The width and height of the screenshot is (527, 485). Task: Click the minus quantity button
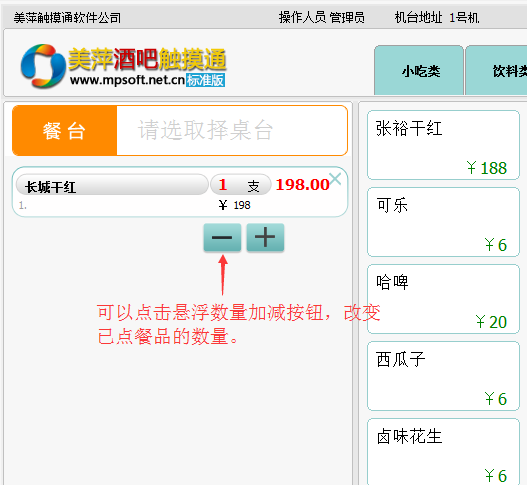[222, 237]
